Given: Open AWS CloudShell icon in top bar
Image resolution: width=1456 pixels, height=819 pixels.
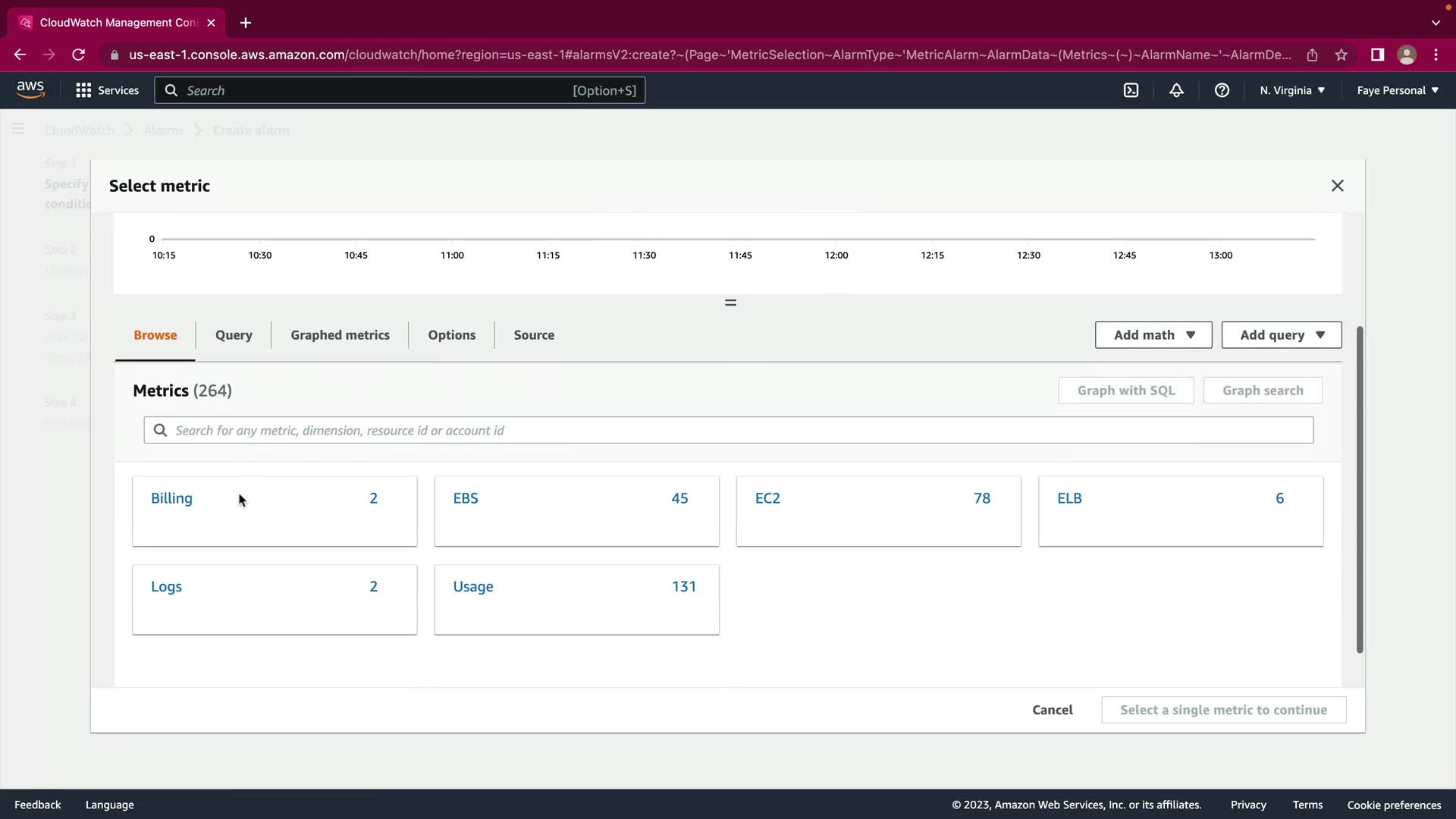Looking at the screenshot, I should [x=1131, y=90].
